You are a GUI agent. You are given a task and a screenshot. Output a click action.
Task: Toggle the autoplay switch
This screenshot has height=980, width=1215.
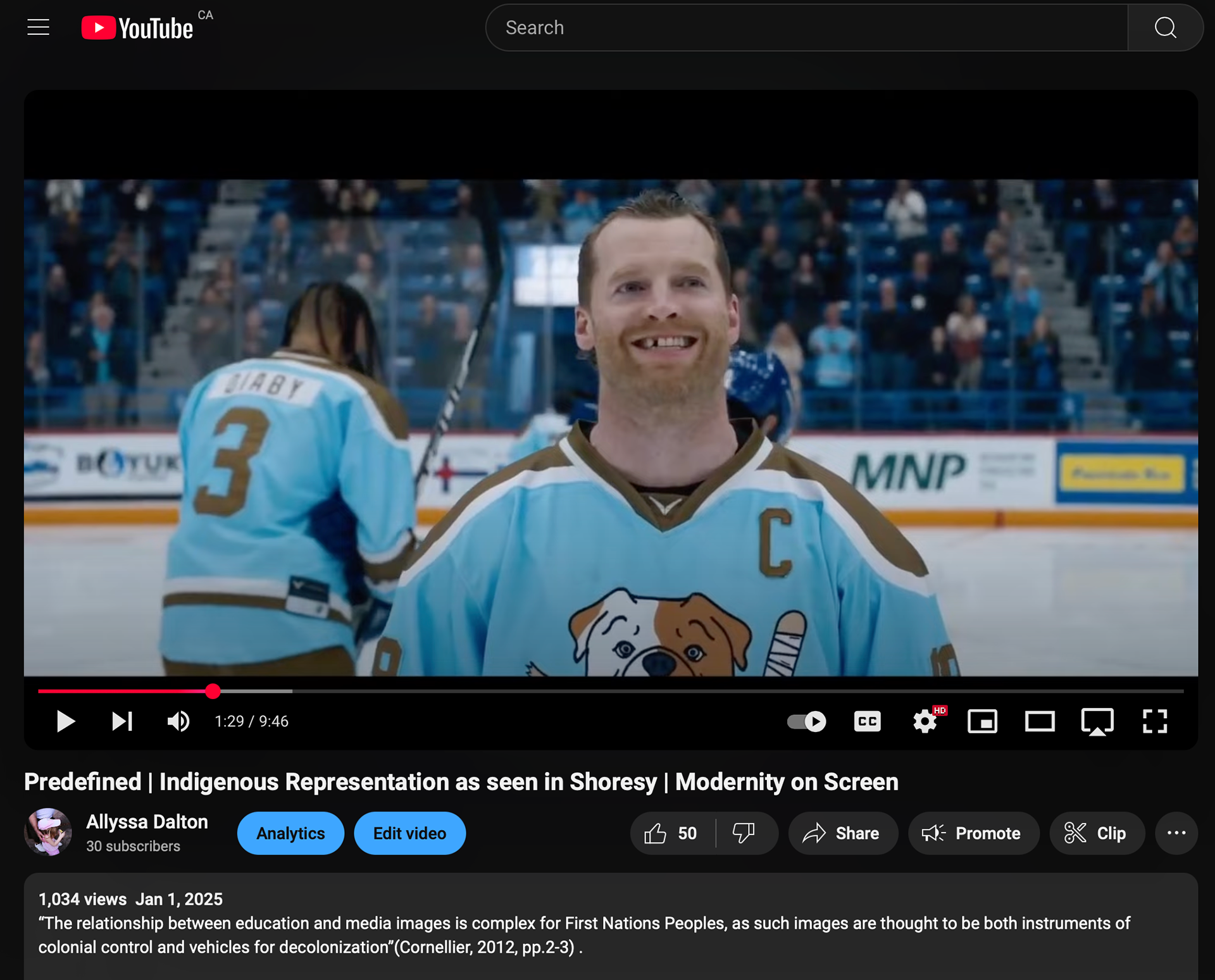[x=807, y=721]
